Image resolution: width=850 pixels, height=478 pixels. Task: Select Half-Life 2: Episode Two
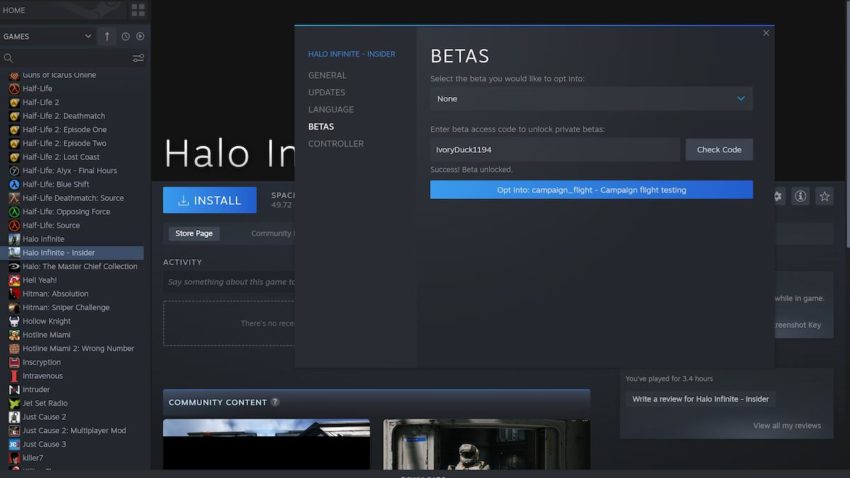pyautogui.click(x=64, y=143)
